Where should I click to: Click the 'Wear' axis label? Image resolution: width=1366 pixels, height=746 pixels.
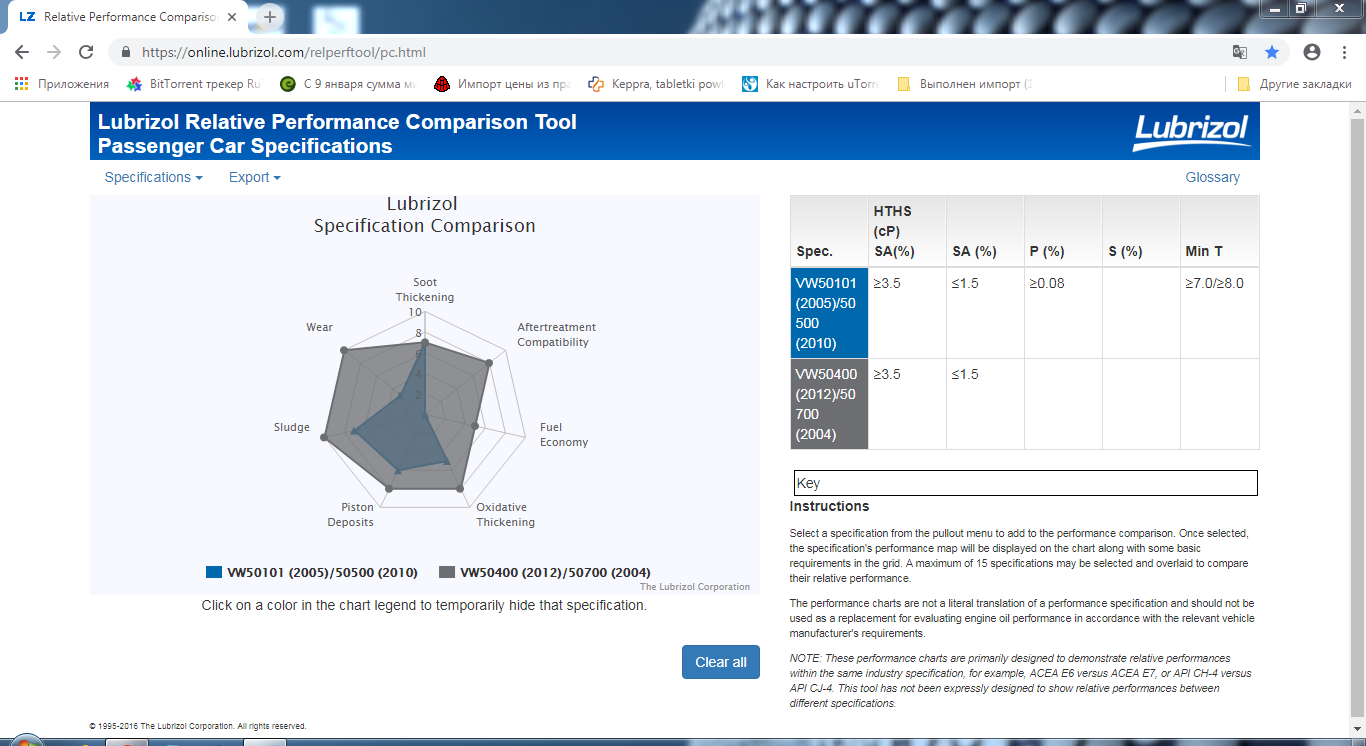(320, 327)
